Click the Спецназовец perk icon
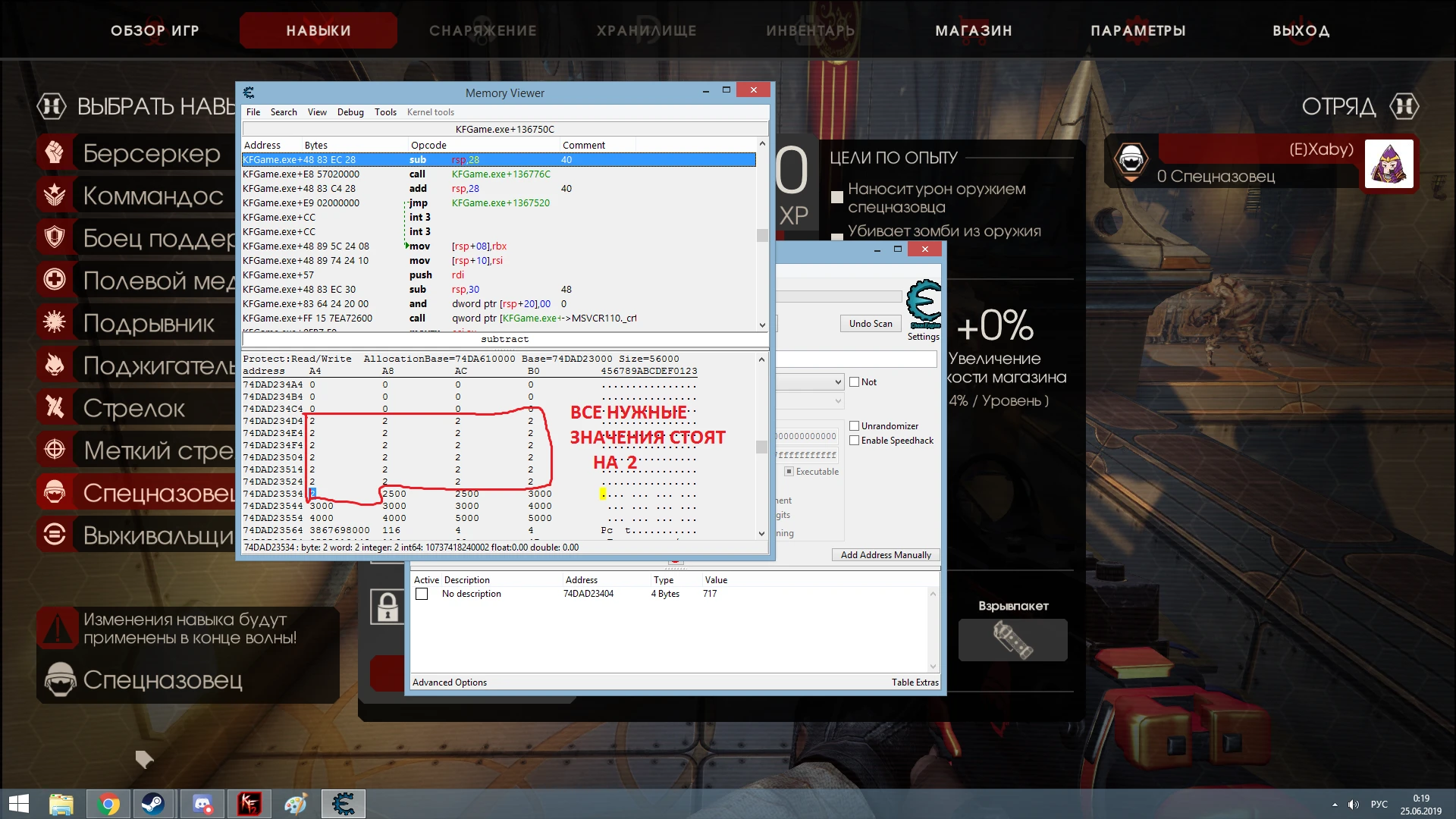This screenshot has width=1456, height=819. coord(55,491)
